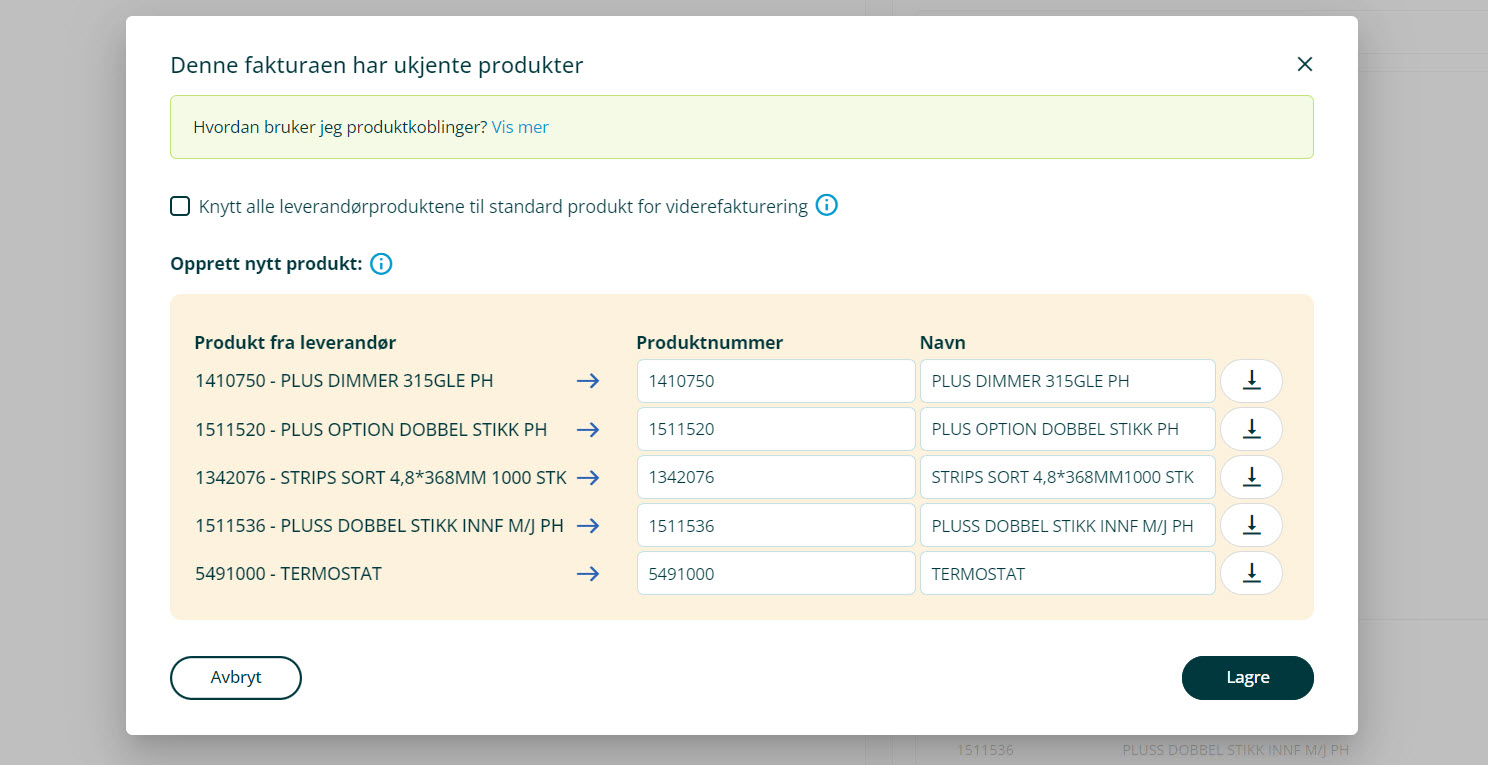Cancel with the Avbryt button
The image size is (1488, 765).
(236, 677)
